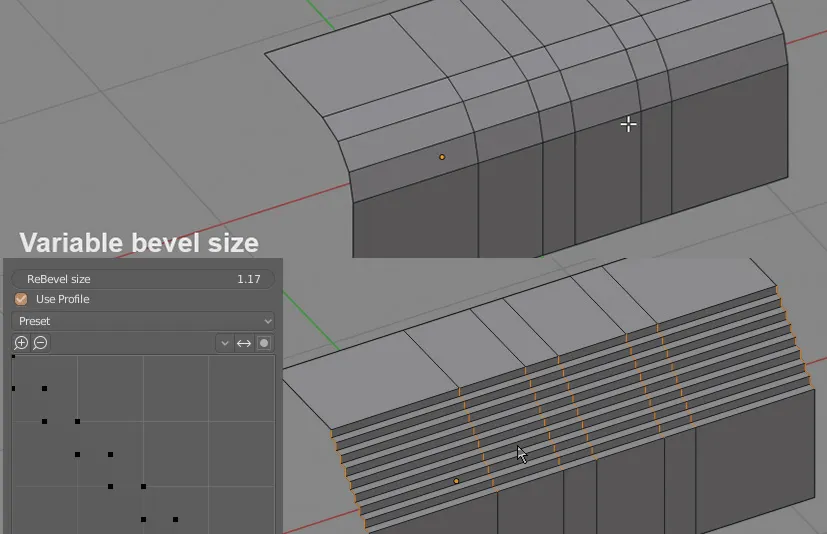Image resolution: width=827 pixels, height=534 pixels.
Task: Click the ReBevel size value field
Action: pyautogui.click(x=143, y=279)
